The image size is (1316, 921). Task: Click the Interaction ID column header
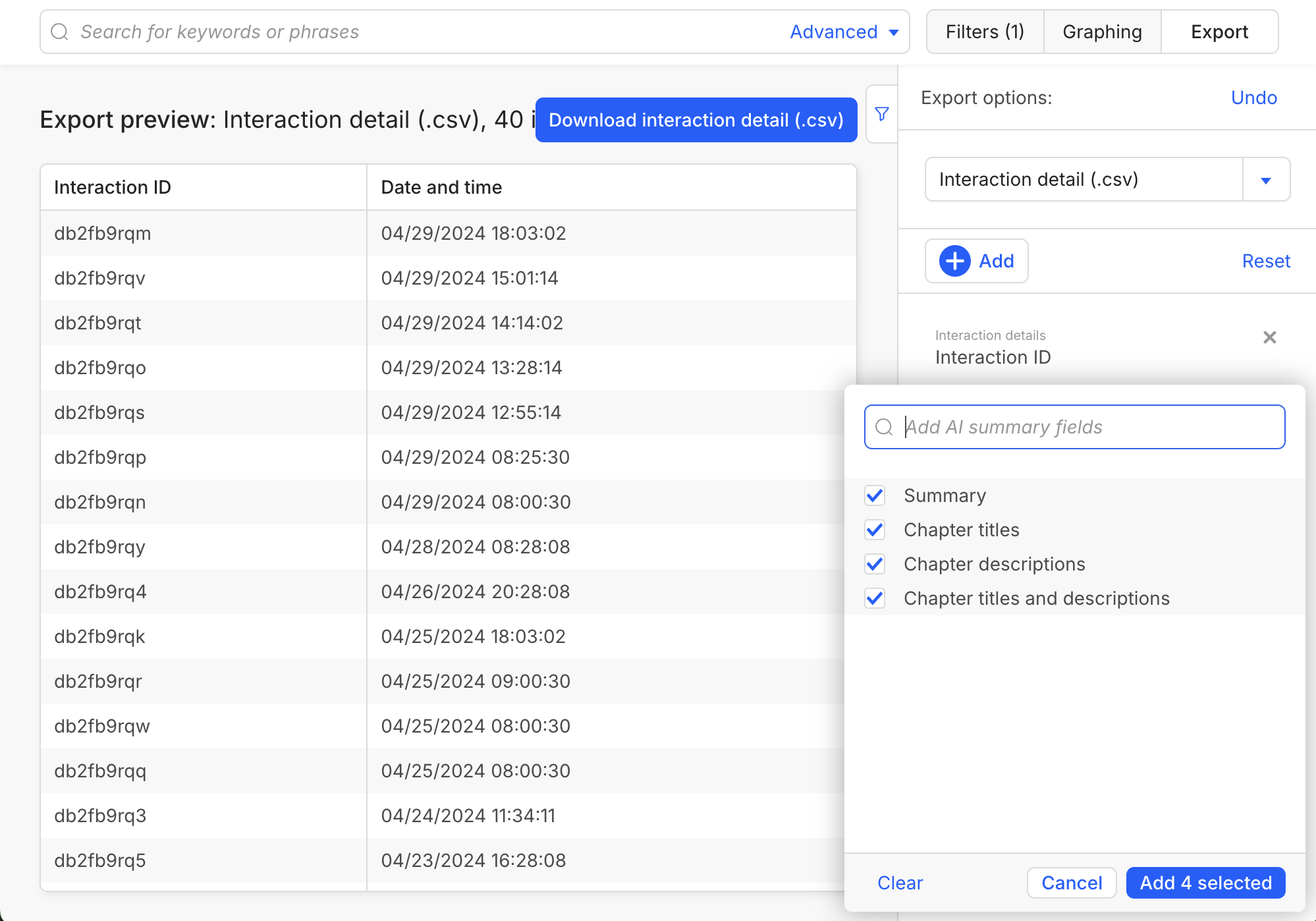204,187
